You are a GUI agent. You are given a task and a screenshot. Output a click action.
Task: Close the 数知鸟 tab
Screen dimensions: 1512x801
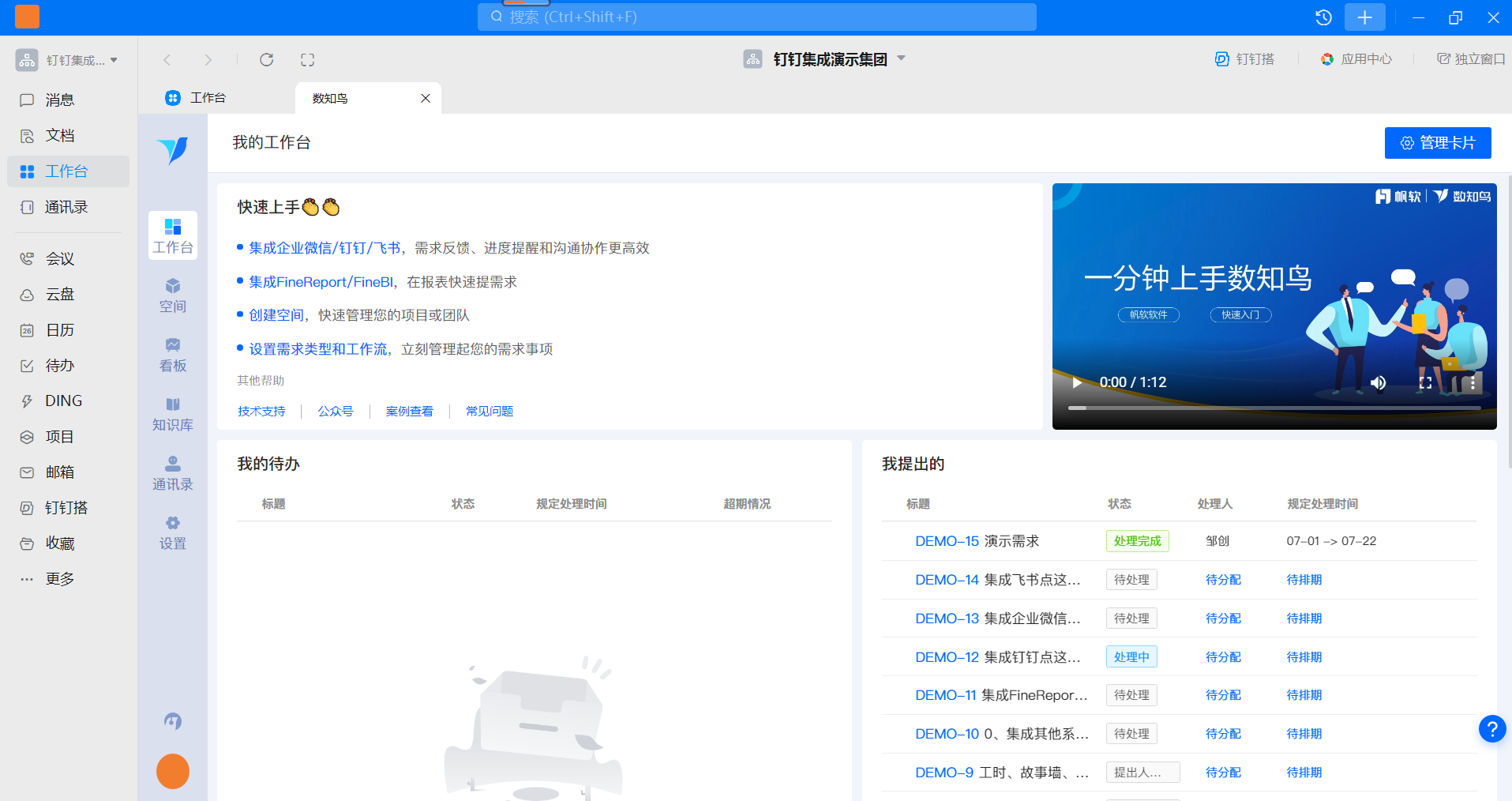click(426, 98)
